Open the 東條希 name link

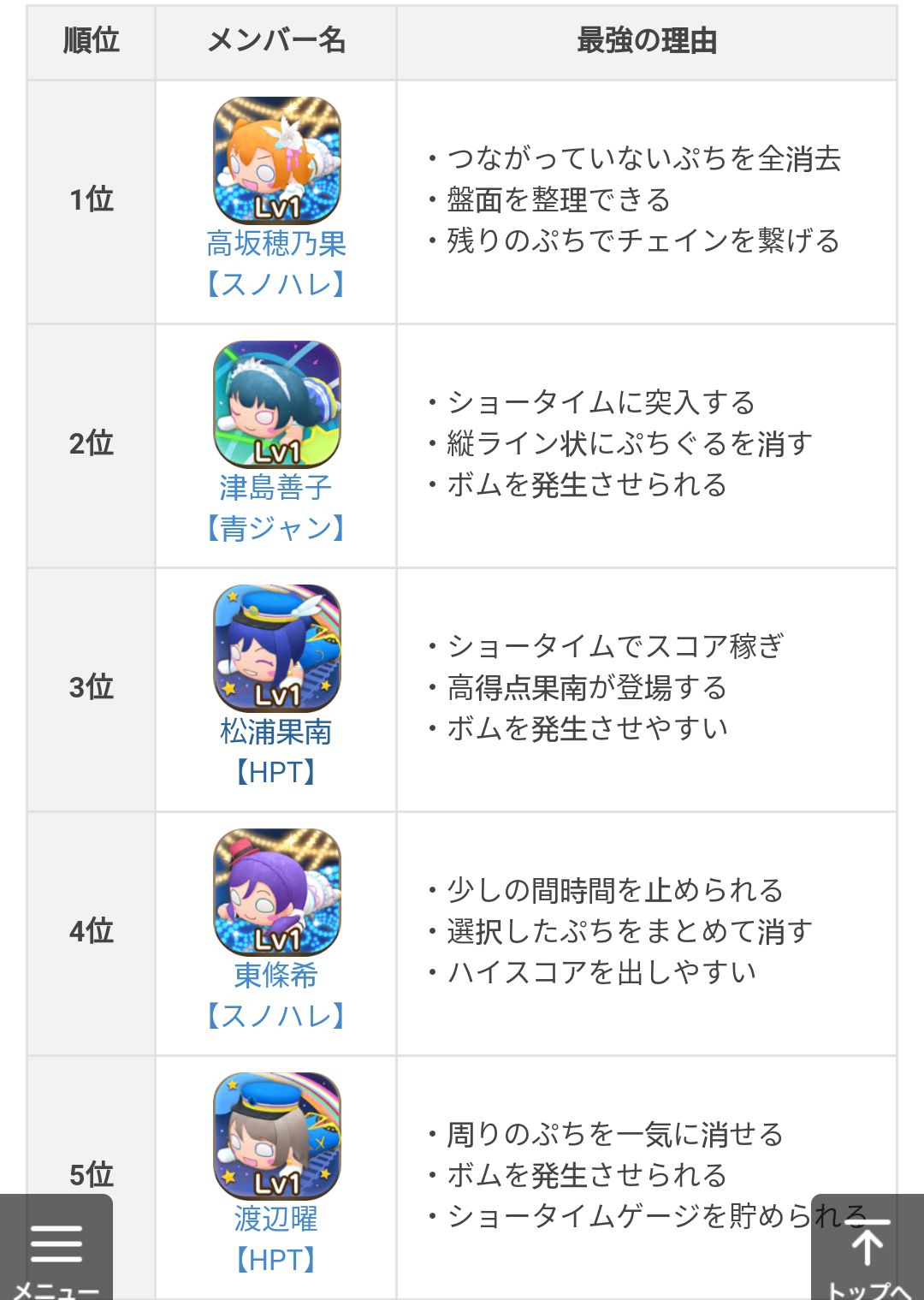click(x=276, y=975)
